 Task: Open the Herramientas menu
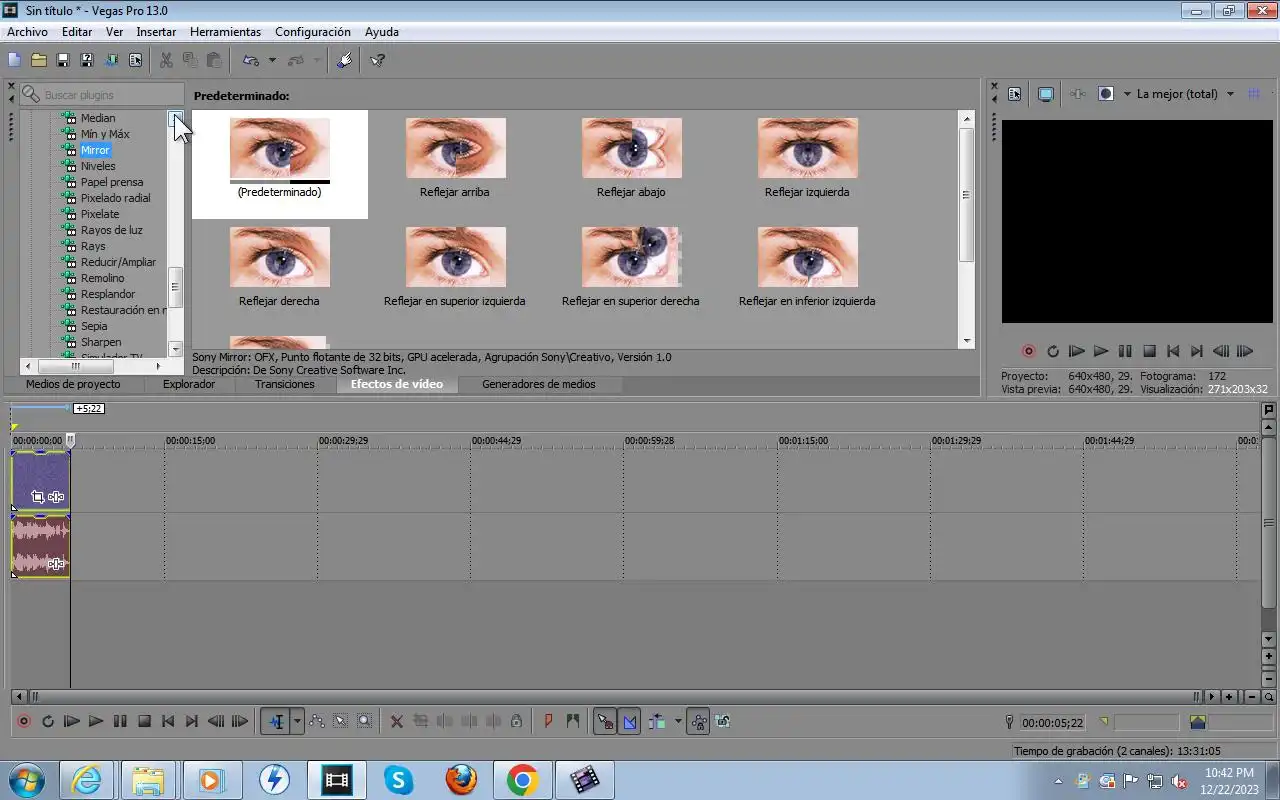pos(225,32)
